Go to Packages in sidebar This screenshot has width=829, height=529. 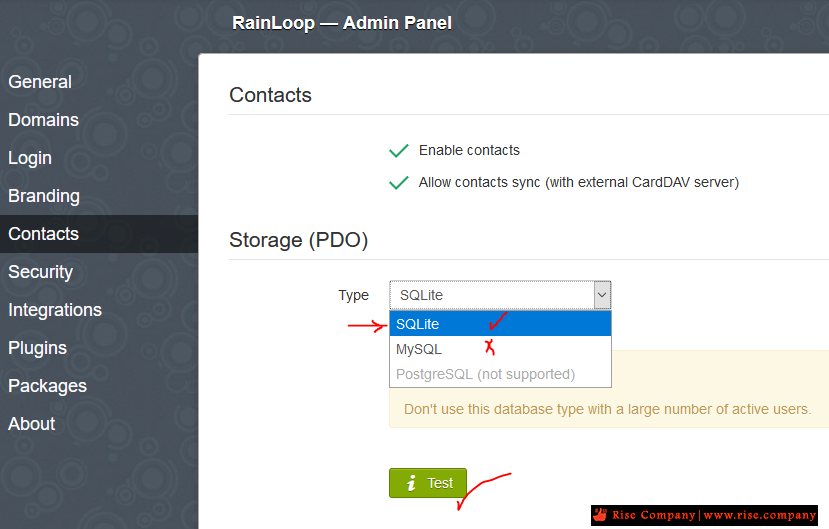click(x=48, y=386)
